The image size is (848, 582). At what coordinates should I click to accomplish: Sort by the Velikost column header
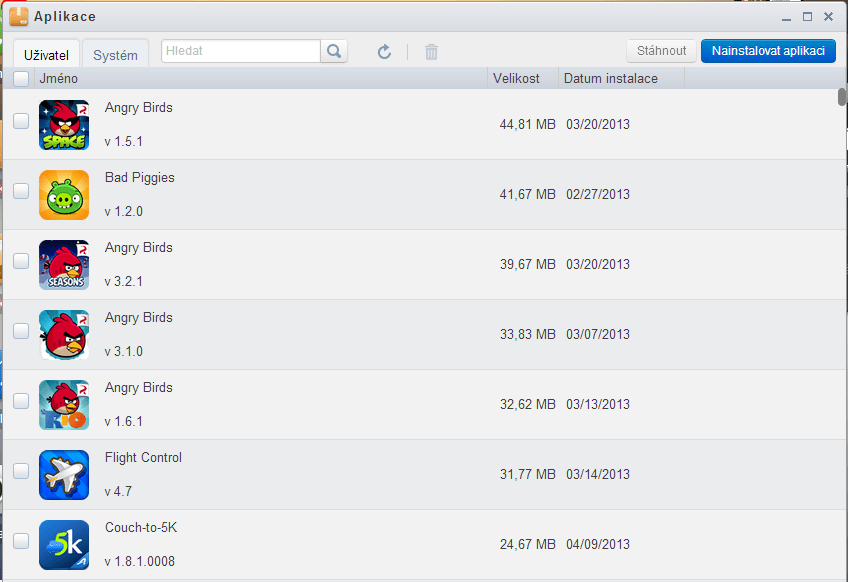click(x=523, y=79)
